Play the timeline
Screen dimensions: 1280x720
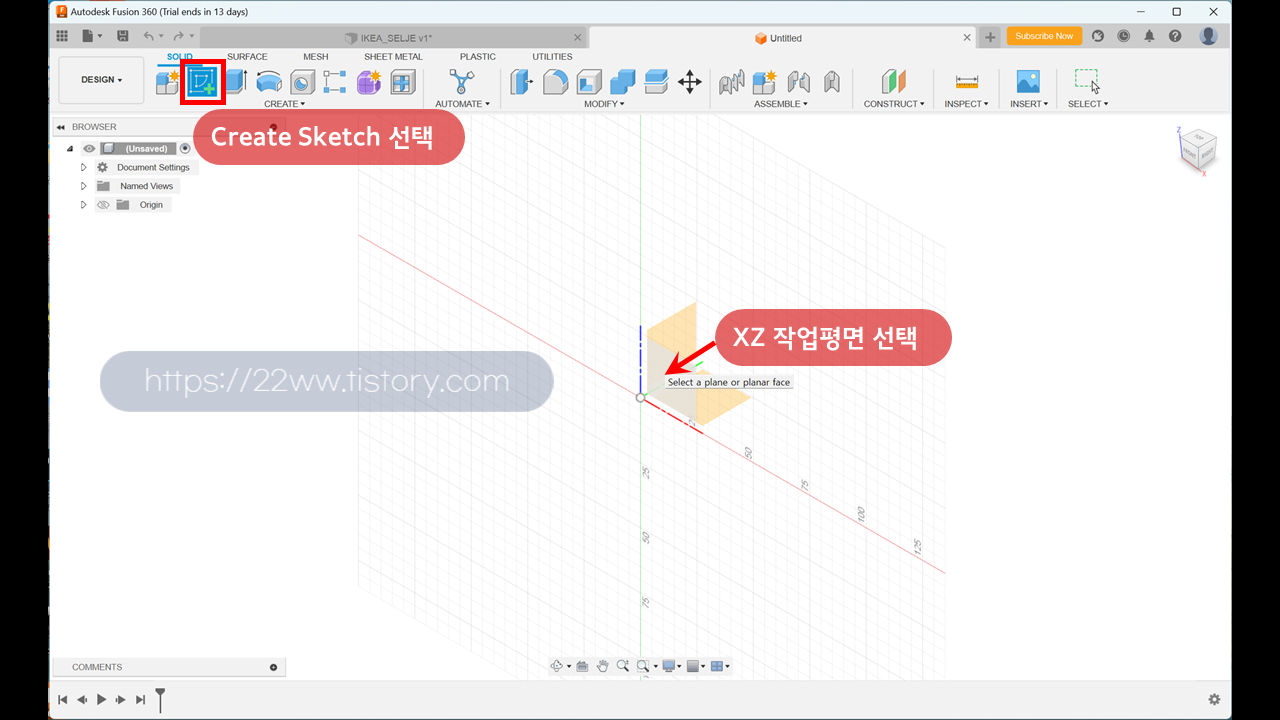(101, 700)
